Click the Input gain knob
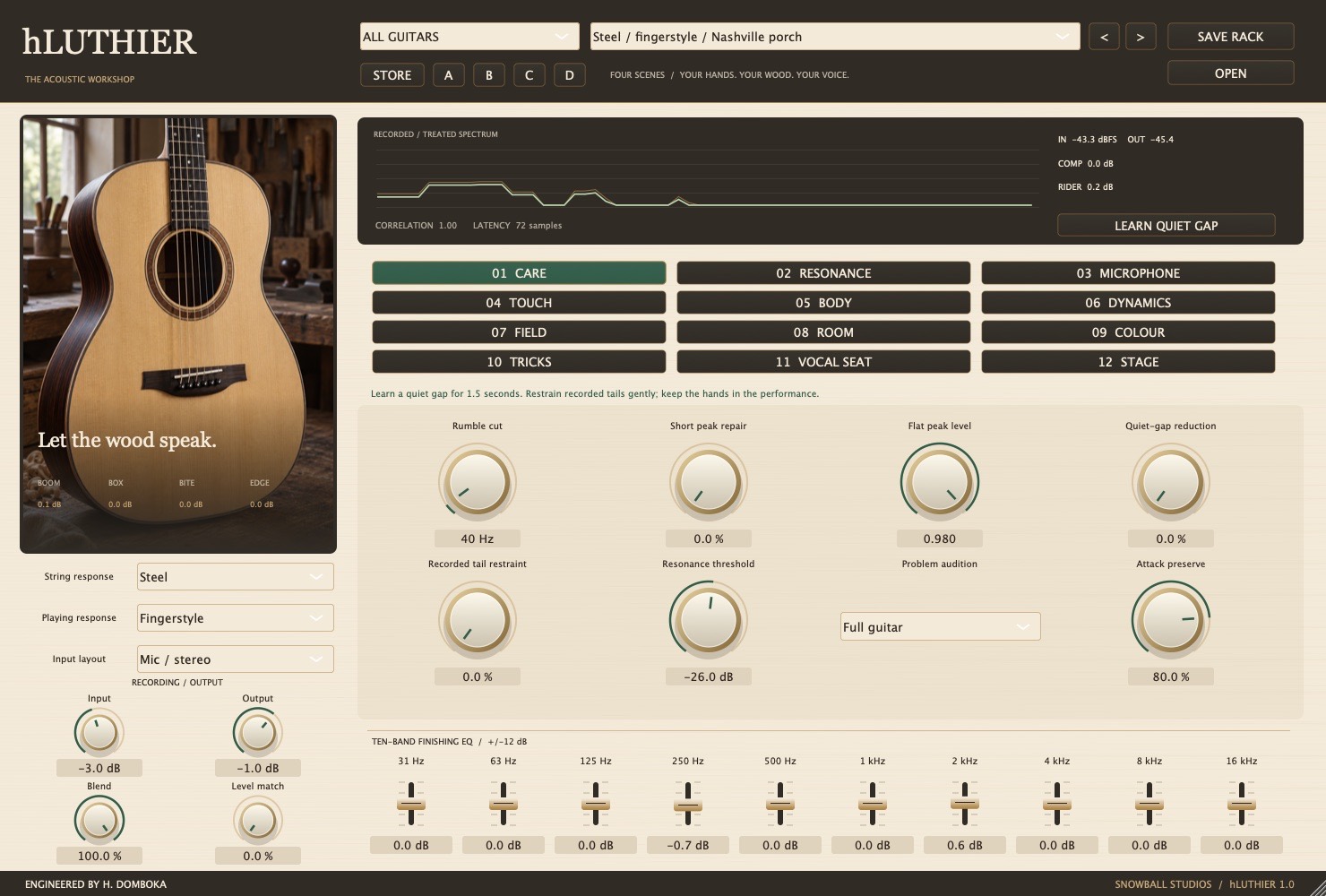This screenshot has height=896, width=1326. click(99, 732)
